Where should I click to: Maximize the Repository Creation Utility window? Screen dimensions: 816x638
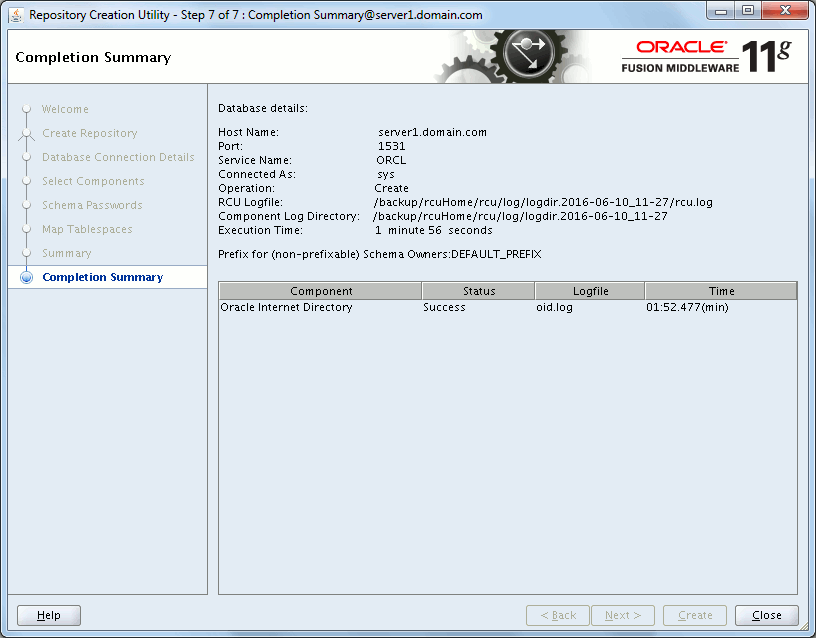(x=748, y=11)
